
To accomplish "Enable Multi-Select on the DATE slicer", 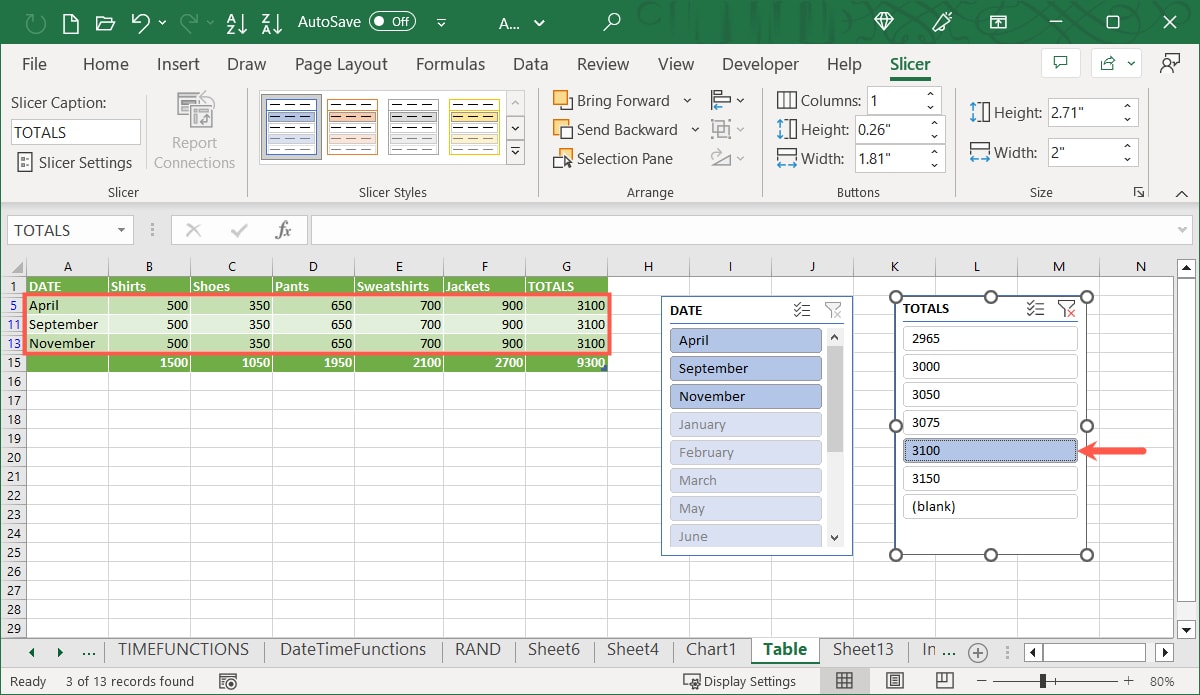I will click(x=801, y=310).
